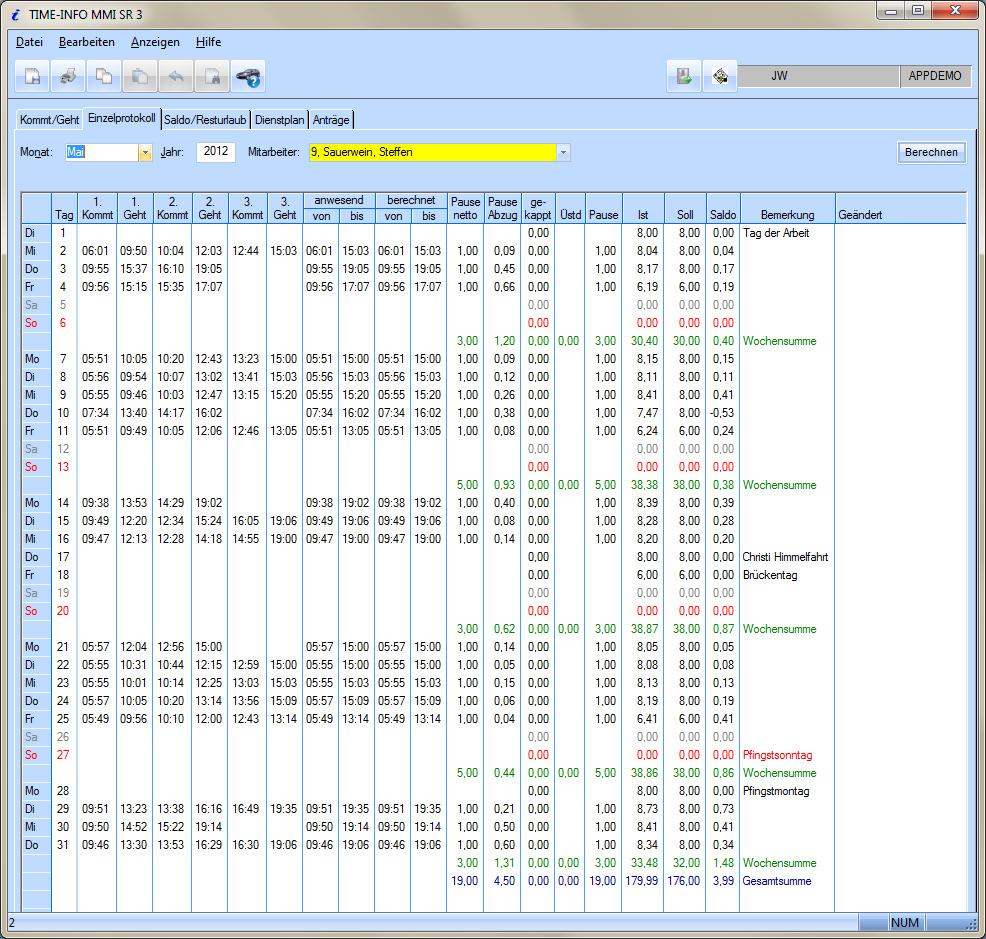
Task: Open the Datei menu
Action: coord(30,42)
